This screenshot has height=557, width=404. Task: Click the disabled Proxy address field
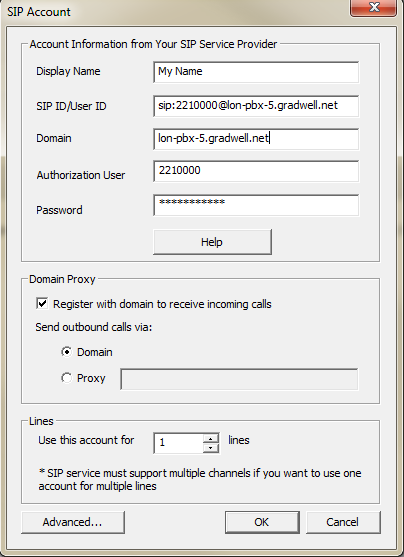click(x=239, y=379)
